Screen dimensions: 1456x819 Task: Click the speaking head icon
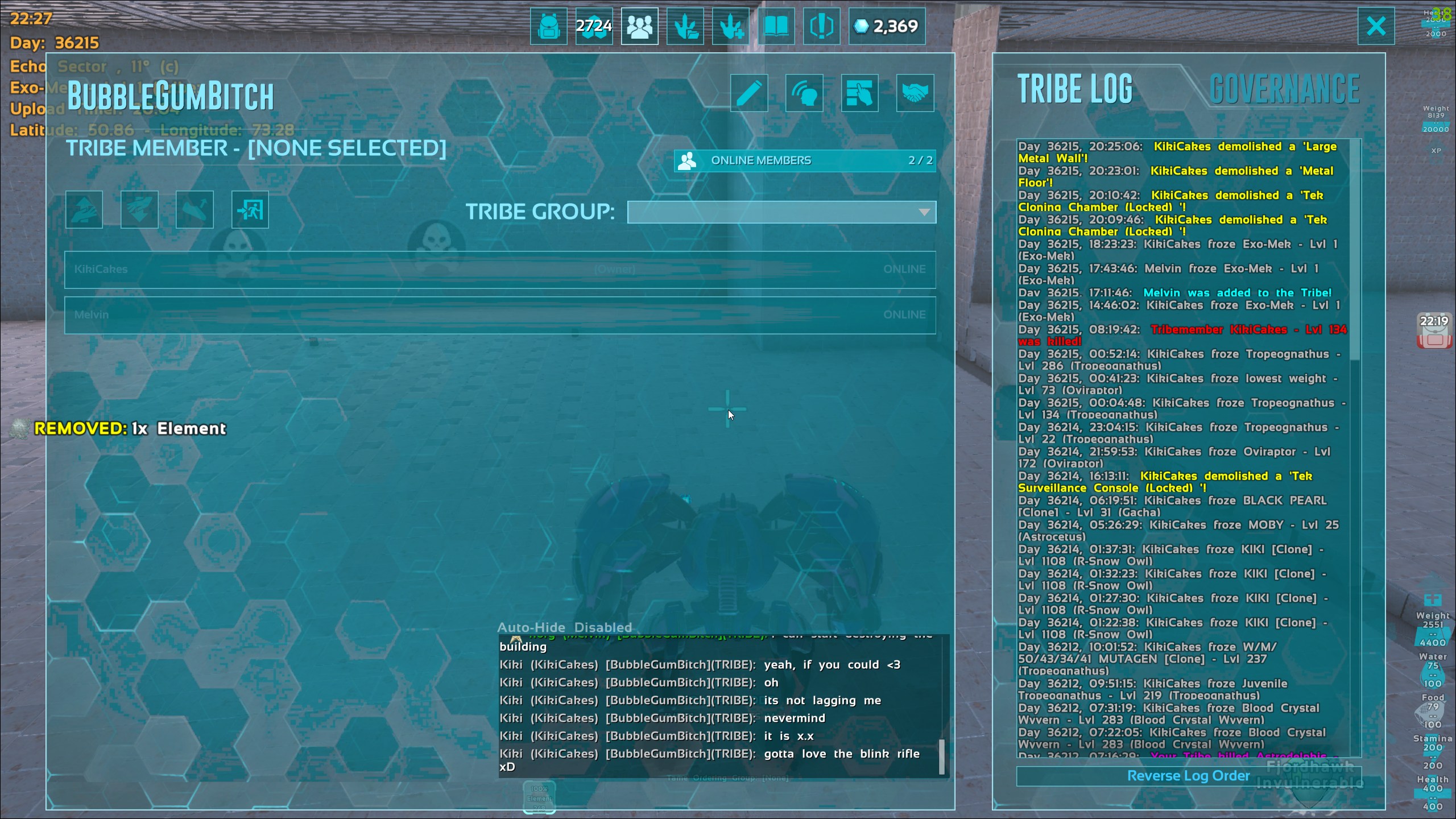(804, 93)
